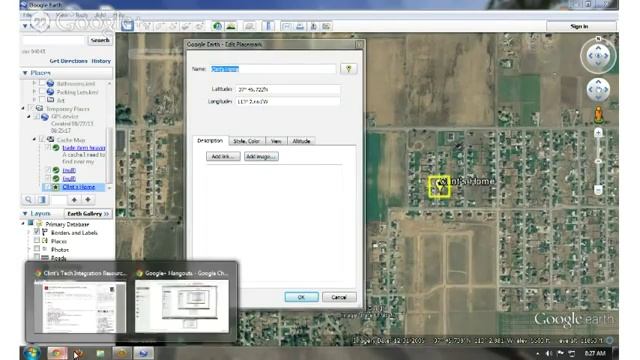This screenshot has height=360, width=640.
Task: Click the panel toggle icon below Places list
Action: pyautogui.click(x=42, y=200)
